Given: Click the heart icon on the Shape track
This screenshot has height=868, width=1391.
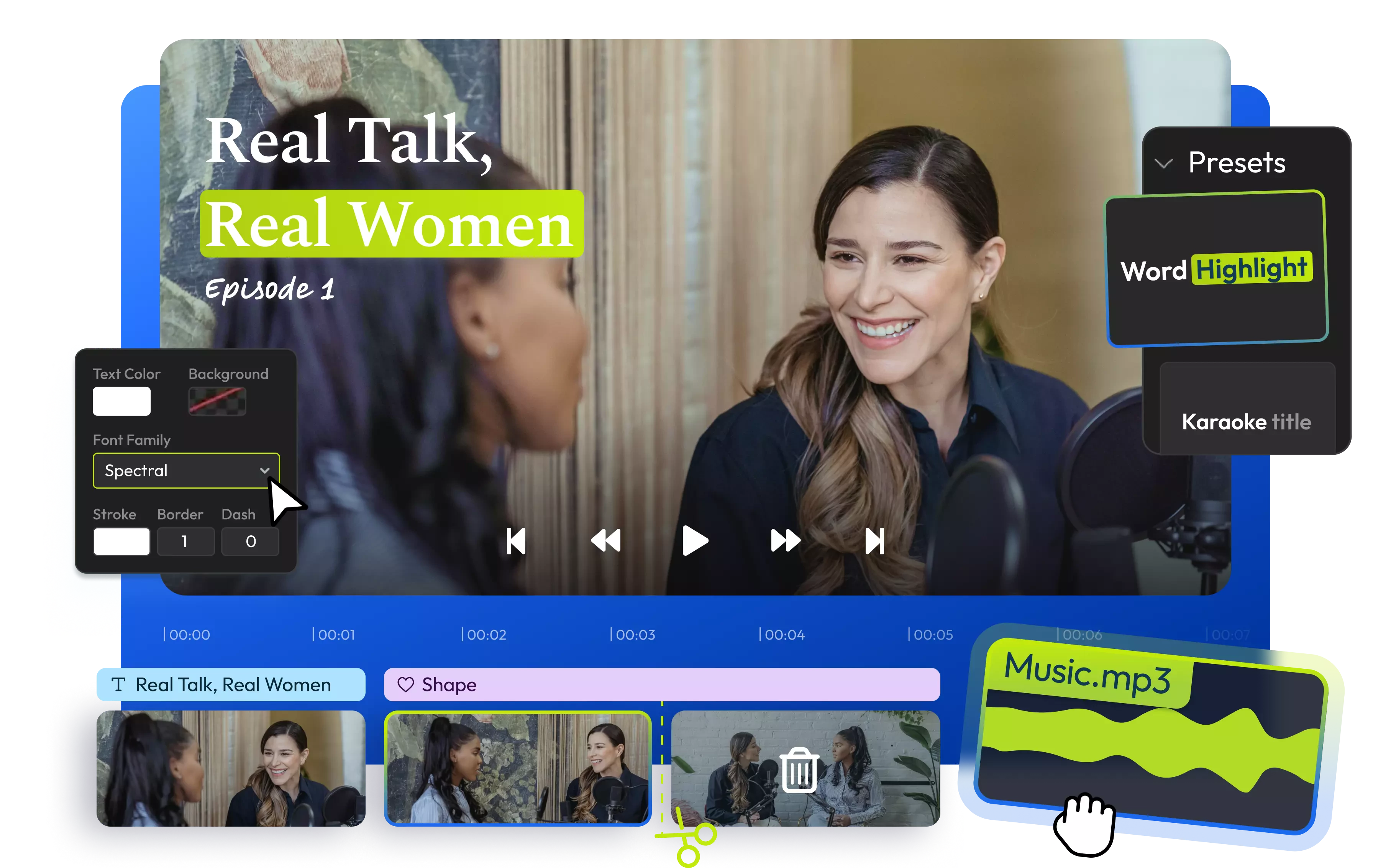Looking at the screenshot, I should [405, 684].
